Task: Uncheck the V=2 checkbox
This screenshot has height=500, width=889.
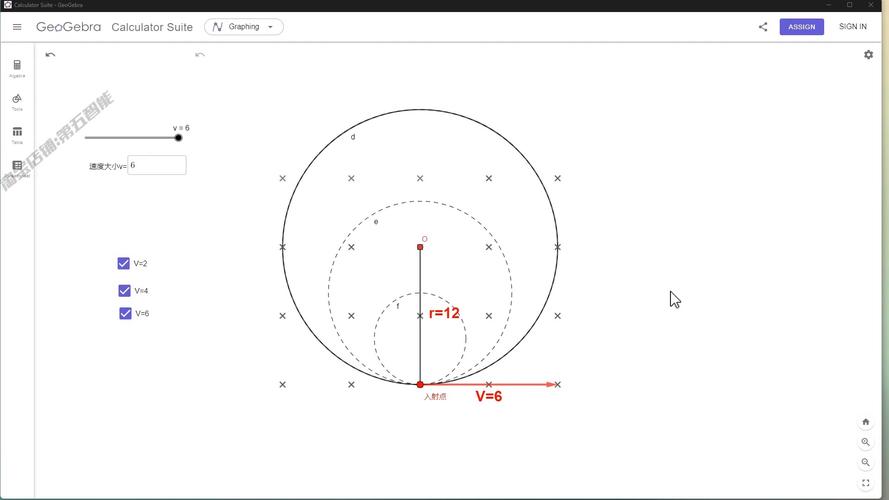Action: pos(124,264)
